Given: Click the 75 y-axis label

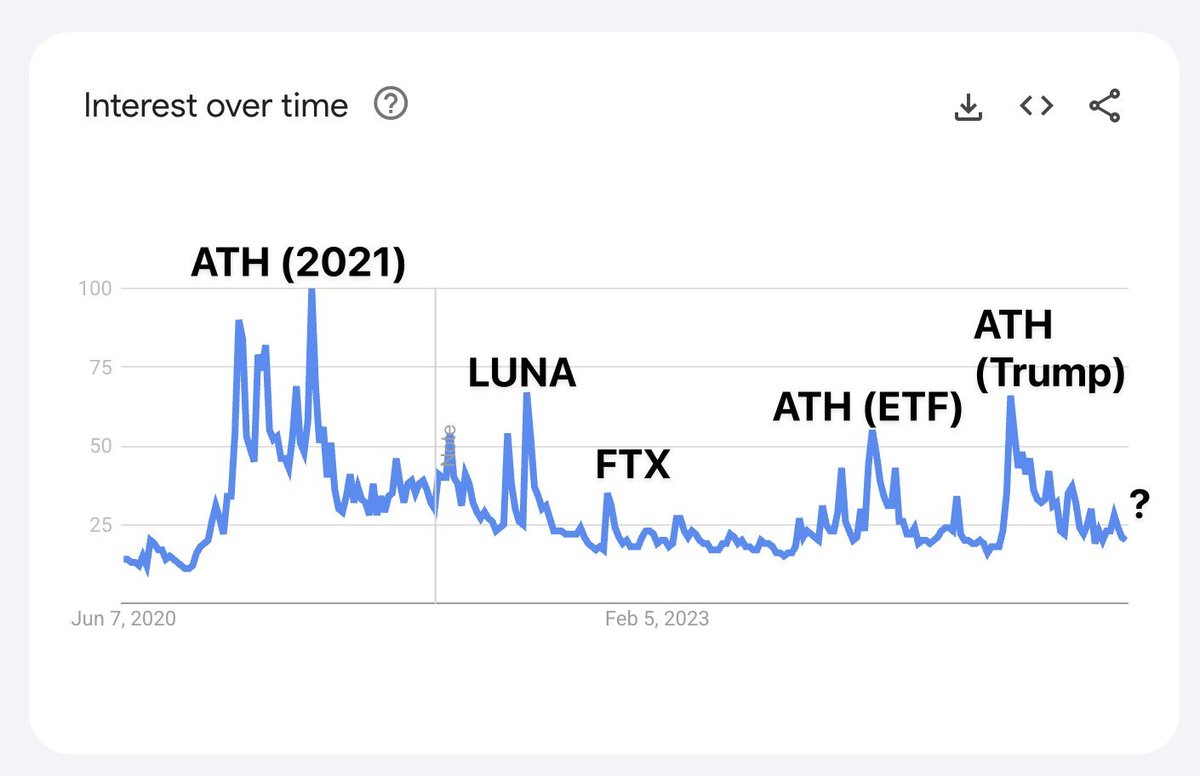Looking at the screenshot, I should 100,367.
